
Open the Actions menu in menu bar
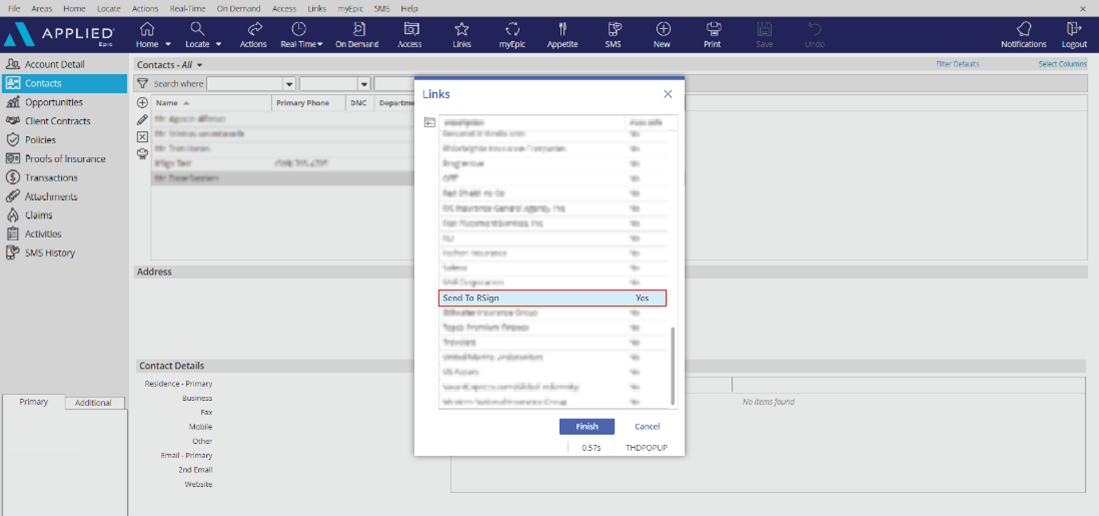145,8
